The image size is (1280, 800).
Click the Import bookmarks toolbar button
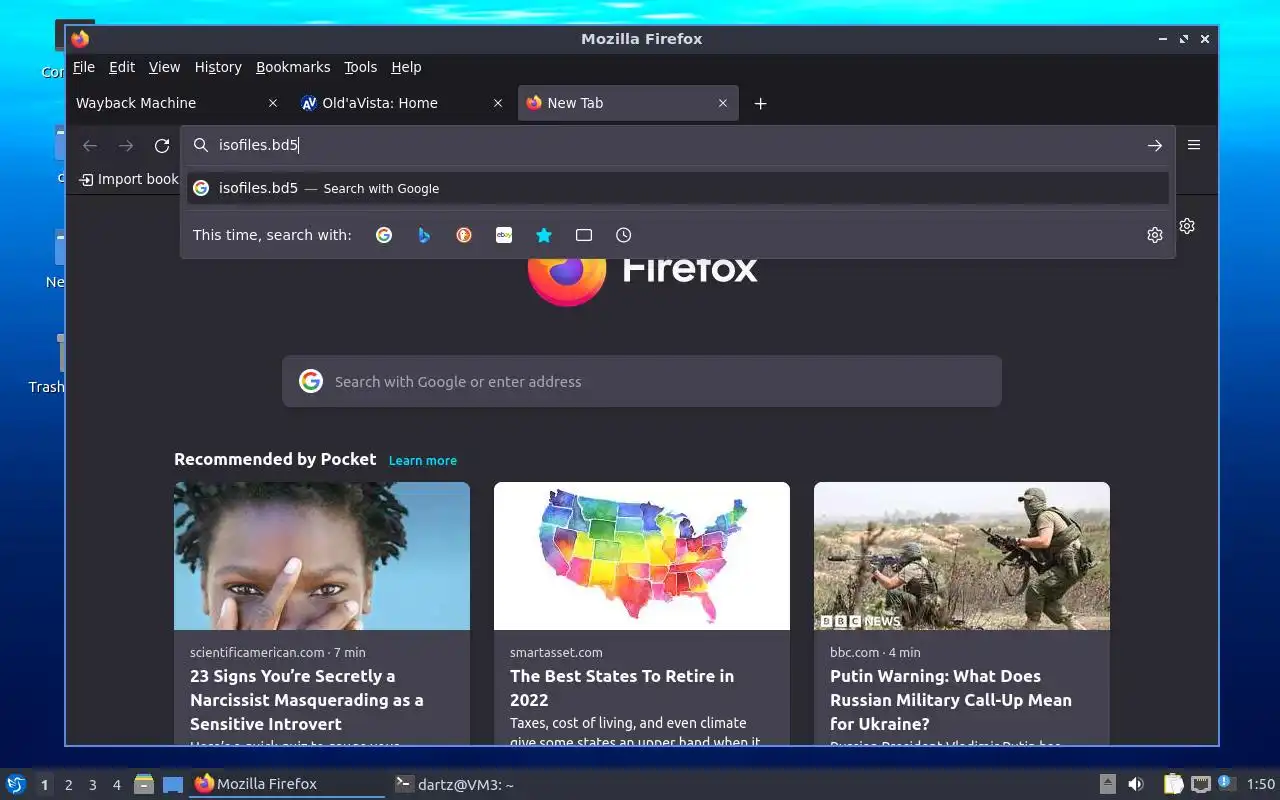coord(128,179)
